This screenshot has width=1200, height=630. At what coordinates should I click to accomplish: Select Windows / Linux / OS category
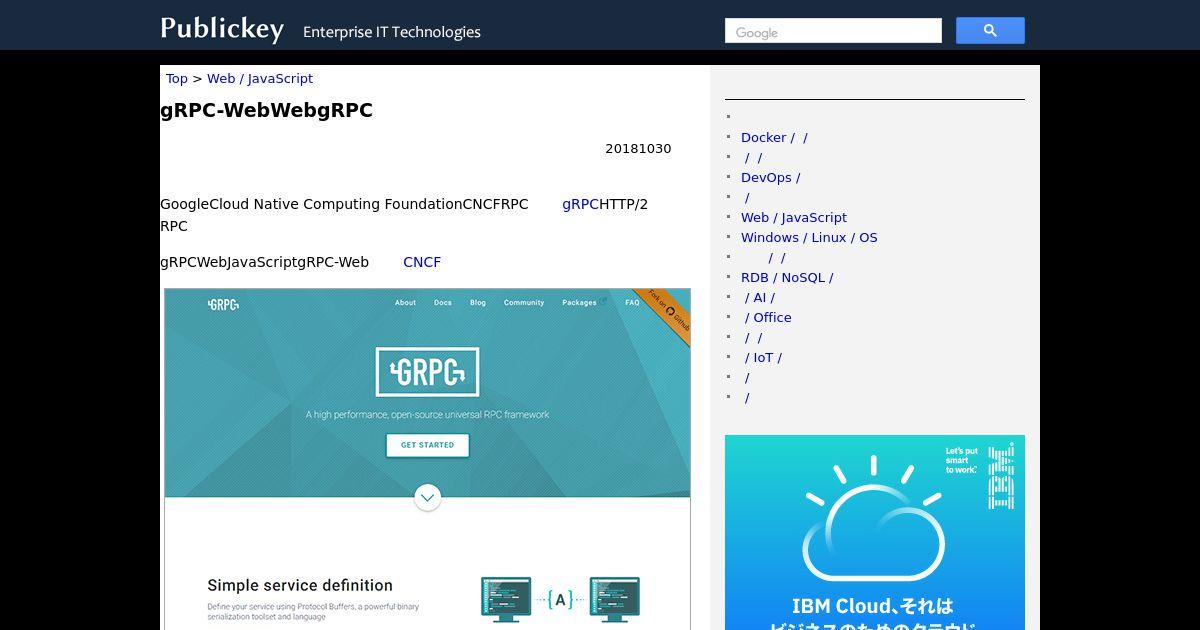click(809, 237)
